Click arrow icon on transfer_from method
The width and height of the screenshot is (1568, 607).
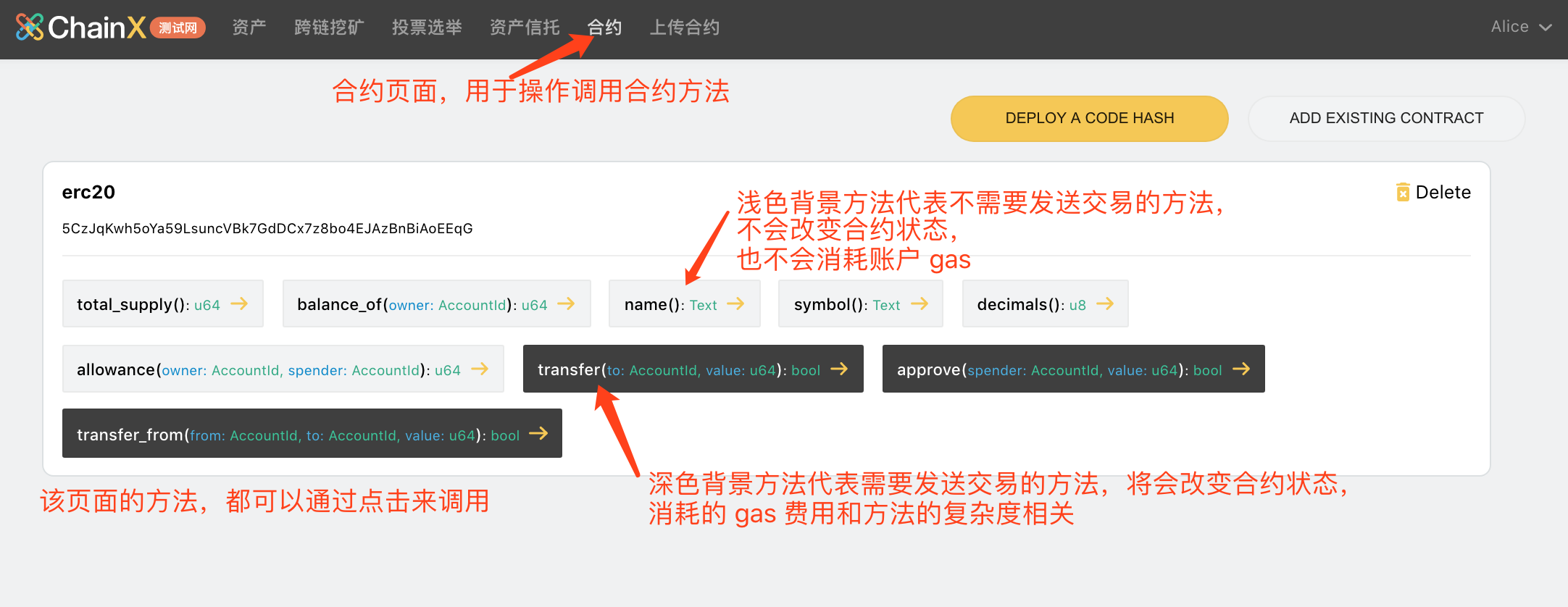point(538,433)
